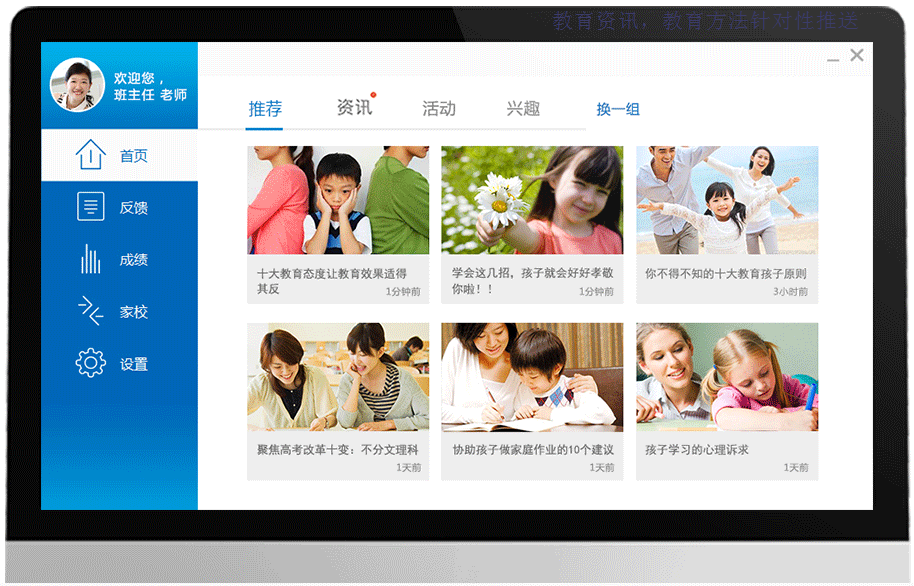This screenshot has width=914, height=586.
Task: Click 1分钟前 under 十大教育态度 article
Action: (x=403, y=291)
